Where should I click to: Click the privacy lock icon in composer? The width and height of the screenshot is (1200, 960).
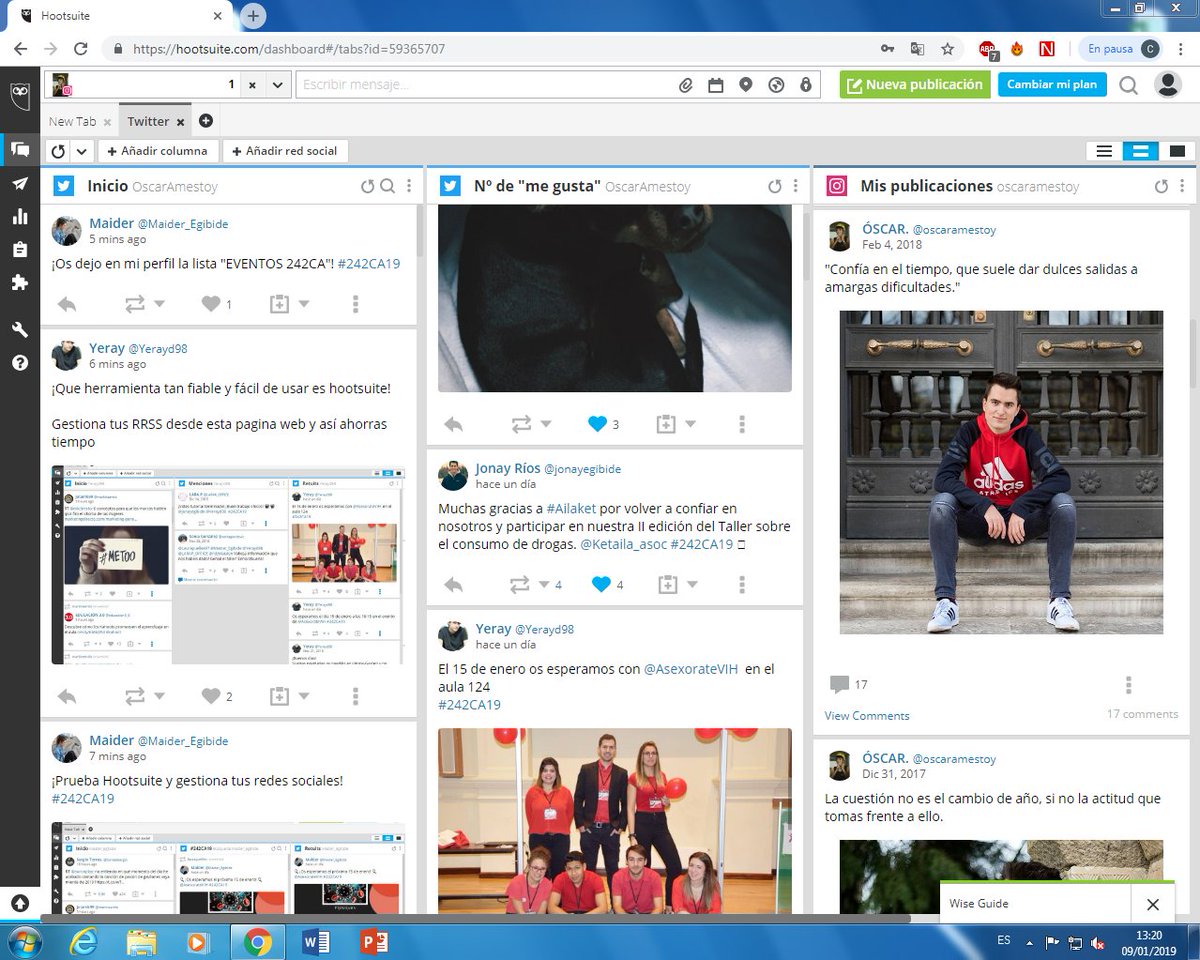coord(805,85)
